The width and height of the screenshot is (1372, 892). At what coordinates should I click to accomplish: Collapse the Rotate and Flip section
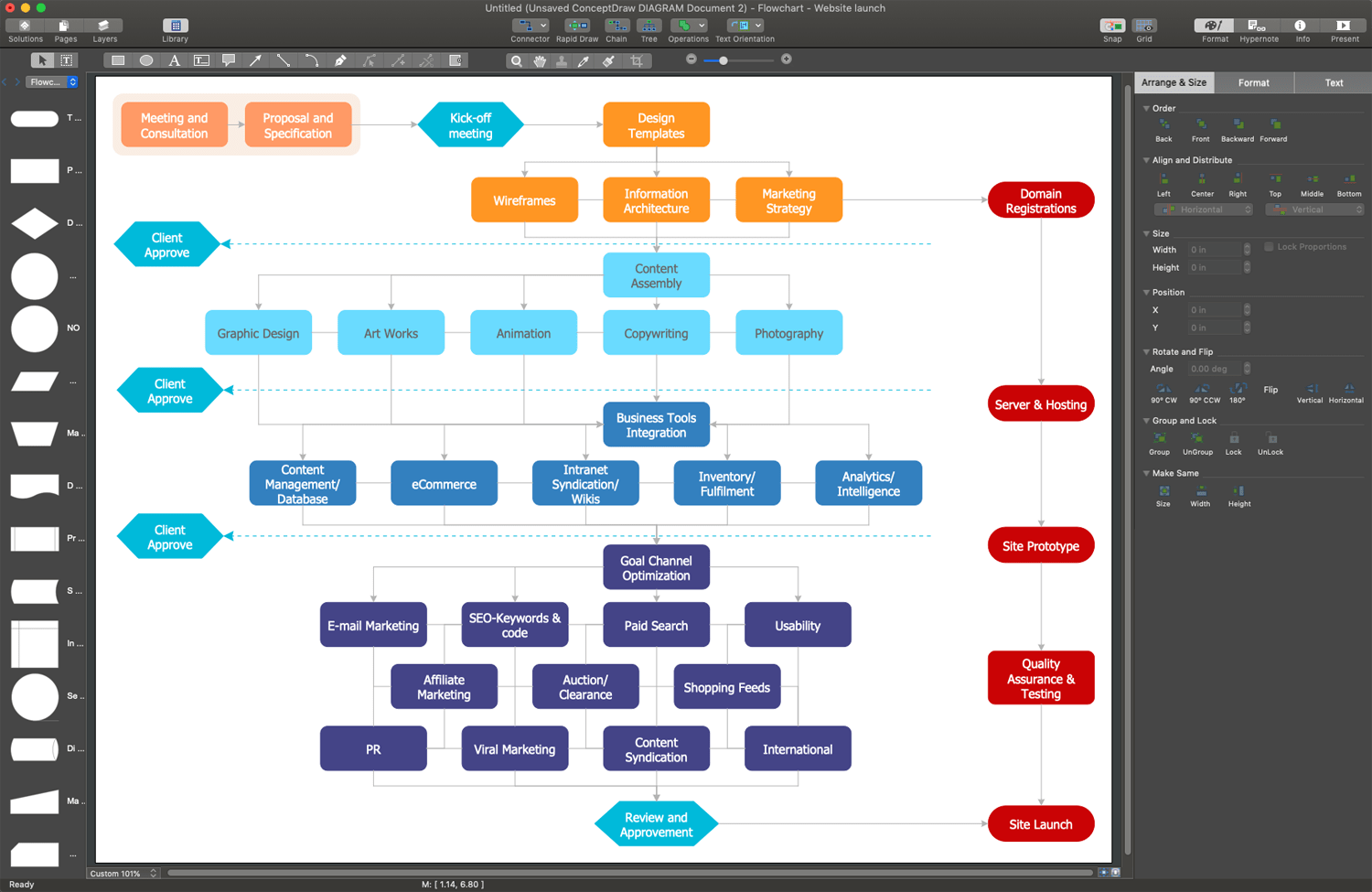[x=1146, y=351]
